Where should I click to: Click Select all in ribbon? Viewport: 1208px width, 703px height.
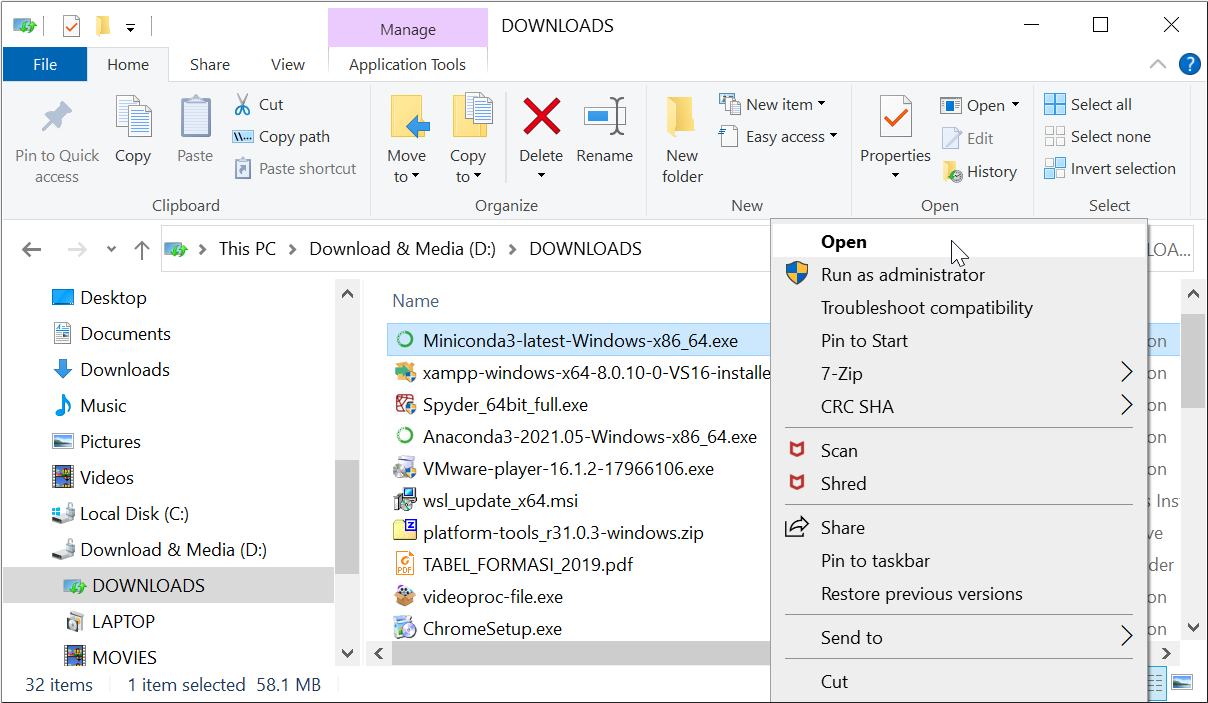pyautogui.click(x=1088, y=104)
